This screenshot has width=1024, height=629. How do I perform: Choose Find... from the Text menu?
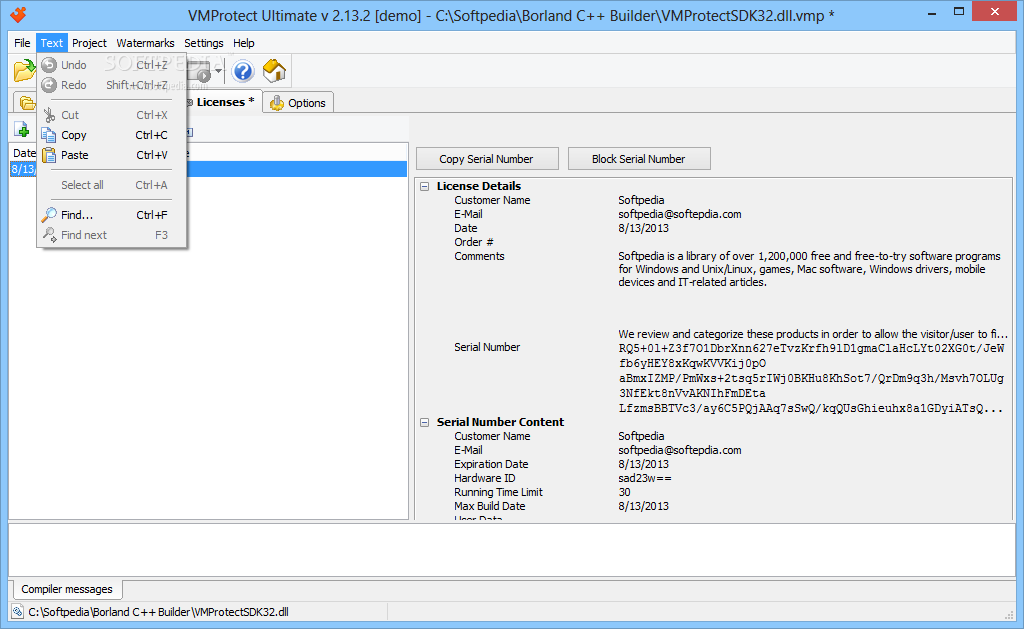(x=112, y=215)
